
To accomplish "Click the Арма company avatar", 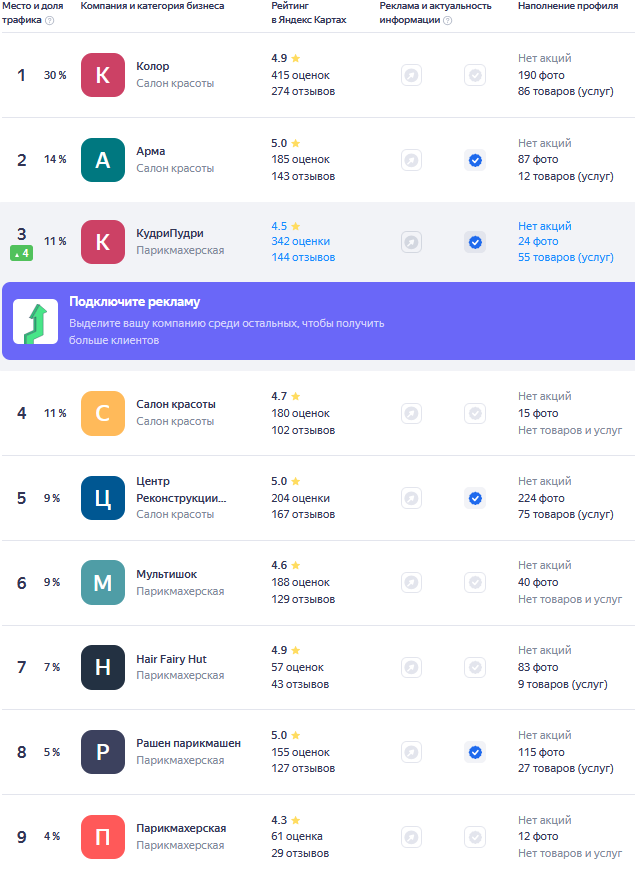I will [x=103, y=160].
